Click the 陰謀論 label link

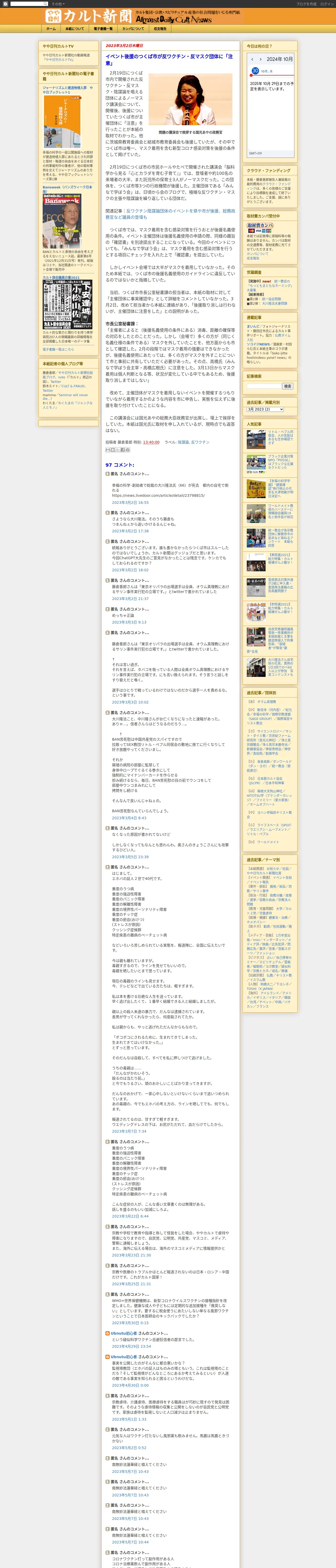tap(183, 442)
